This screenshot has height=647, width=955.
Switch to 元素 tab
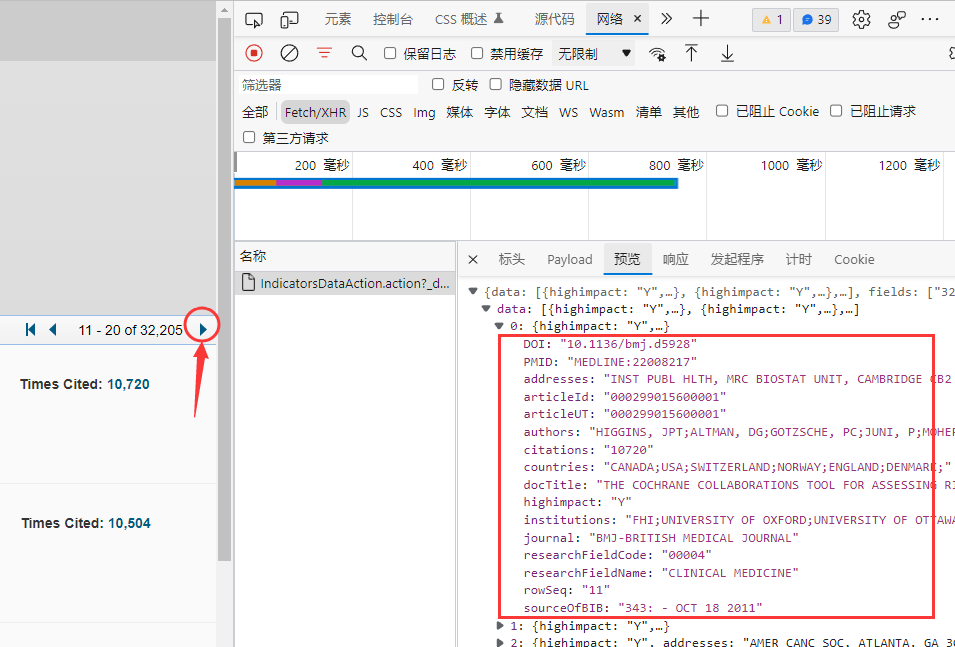pos(337,19)
